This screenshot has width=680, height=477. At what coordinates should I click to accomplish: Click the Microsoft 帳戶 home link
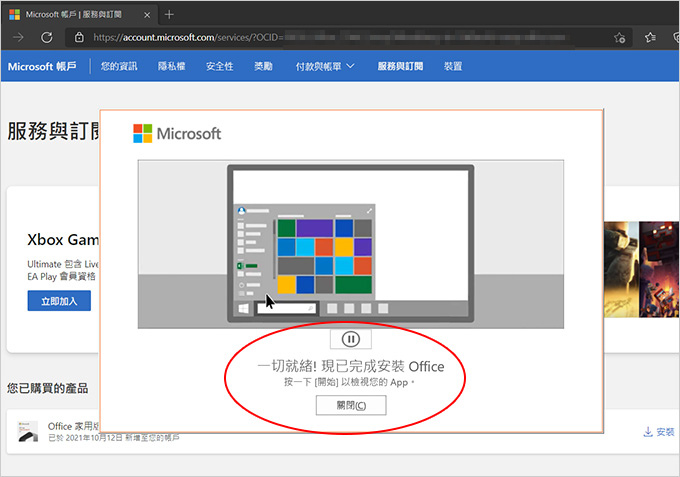tap(42, 66)
